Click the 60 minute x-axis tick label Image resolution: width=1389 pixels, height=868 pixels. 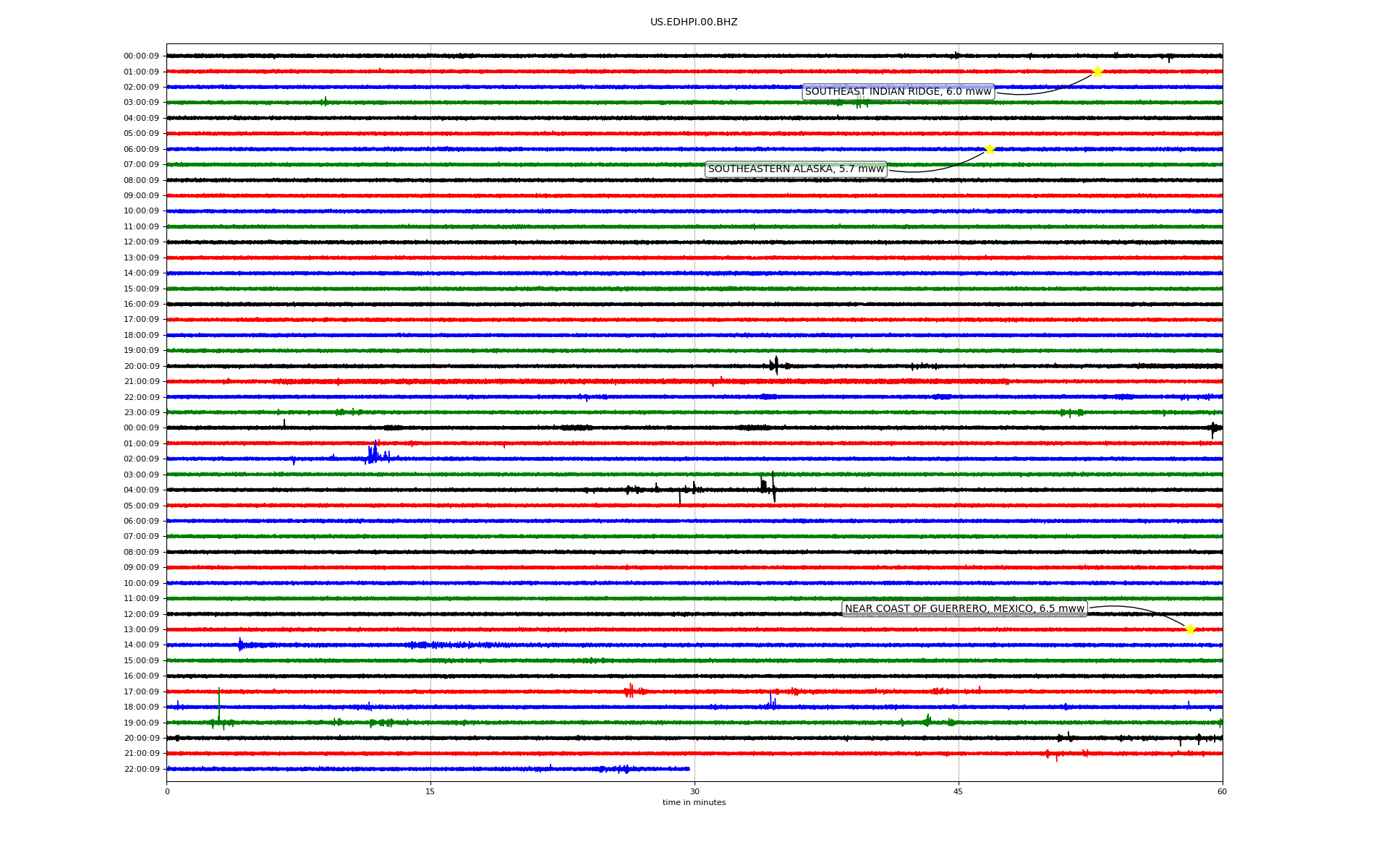point(1222,791)
